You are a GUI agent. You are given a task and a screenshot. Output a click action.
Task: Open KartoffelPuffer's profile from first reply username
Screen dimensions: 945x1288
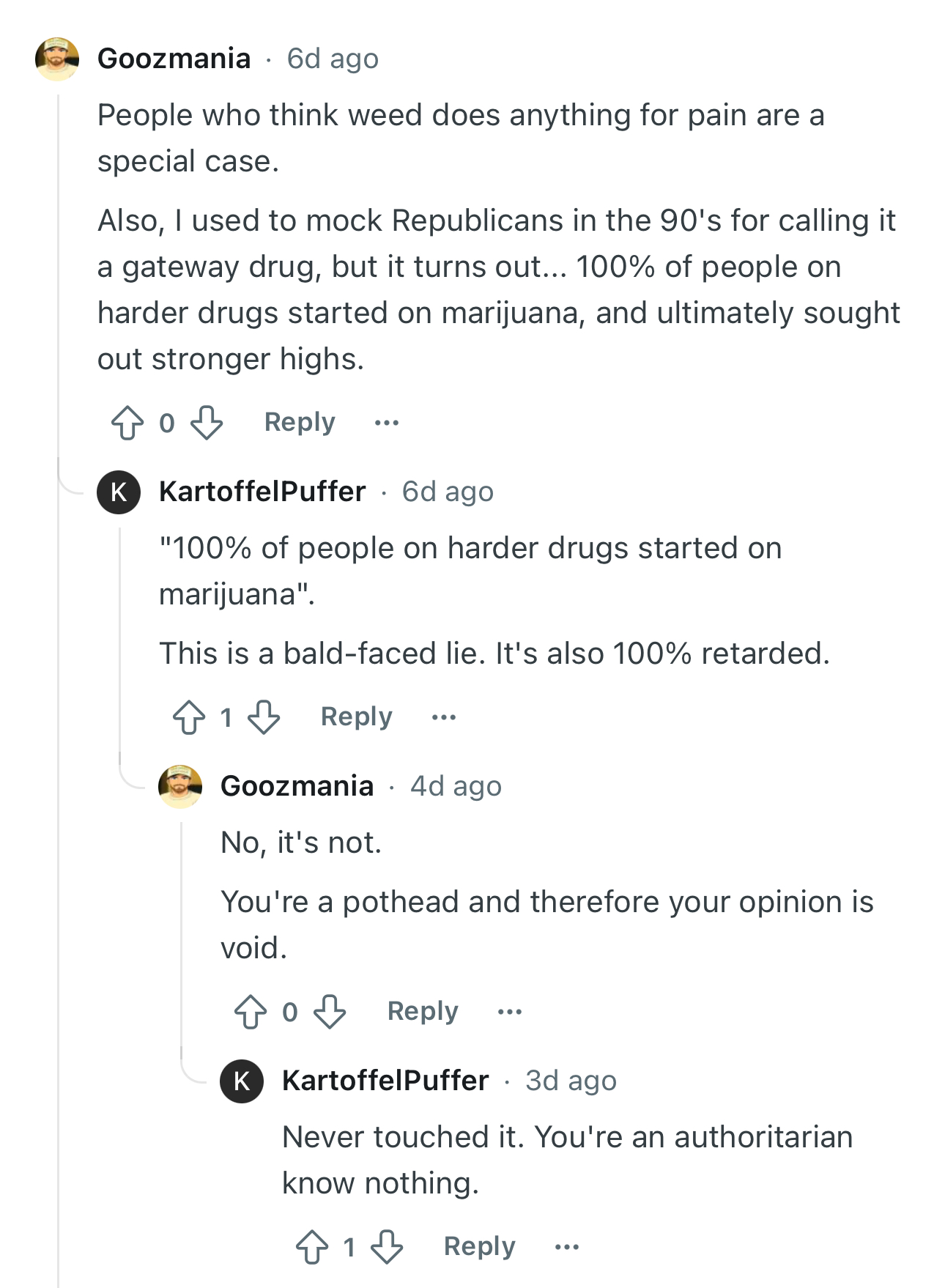(262, 491)
